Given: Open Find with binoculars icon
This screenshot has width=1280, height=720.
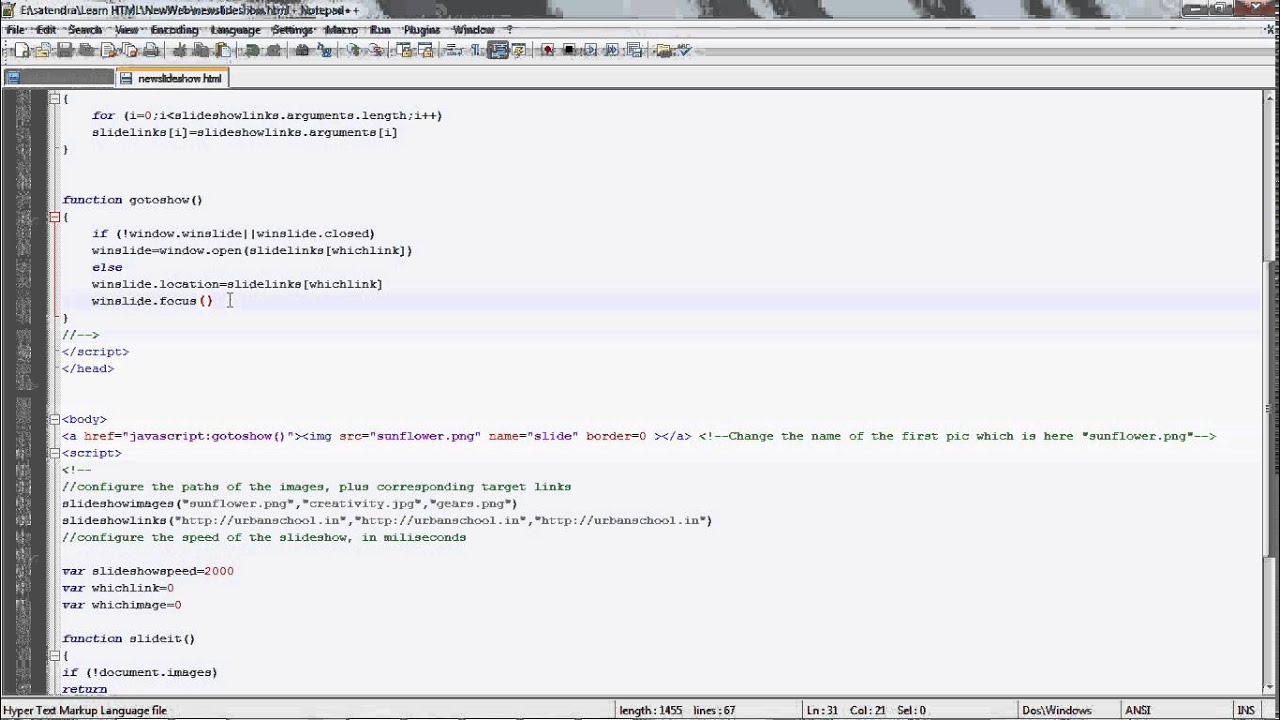Looking at the screenshot, I should pyautogui.click(x=302, y=50).
